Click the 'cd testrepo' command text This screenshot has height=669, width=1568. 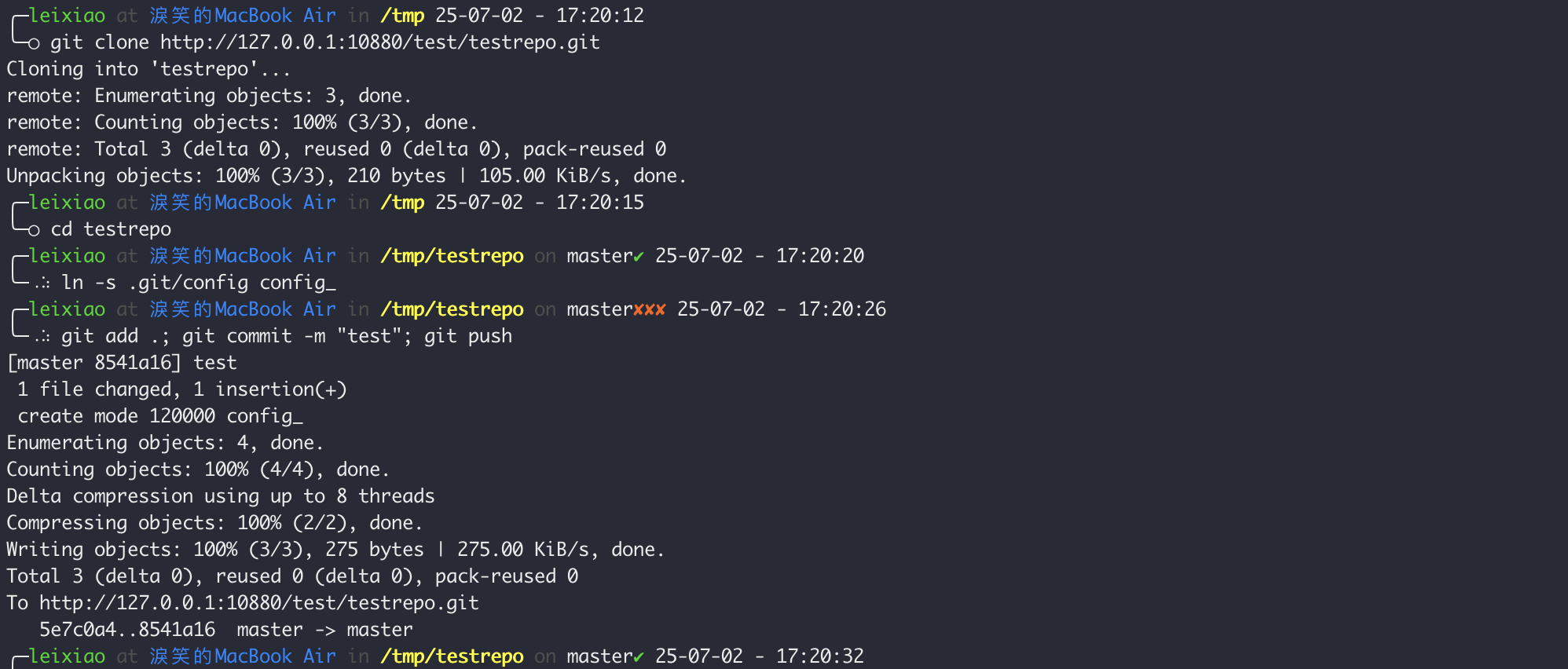(x=111, y=229)
